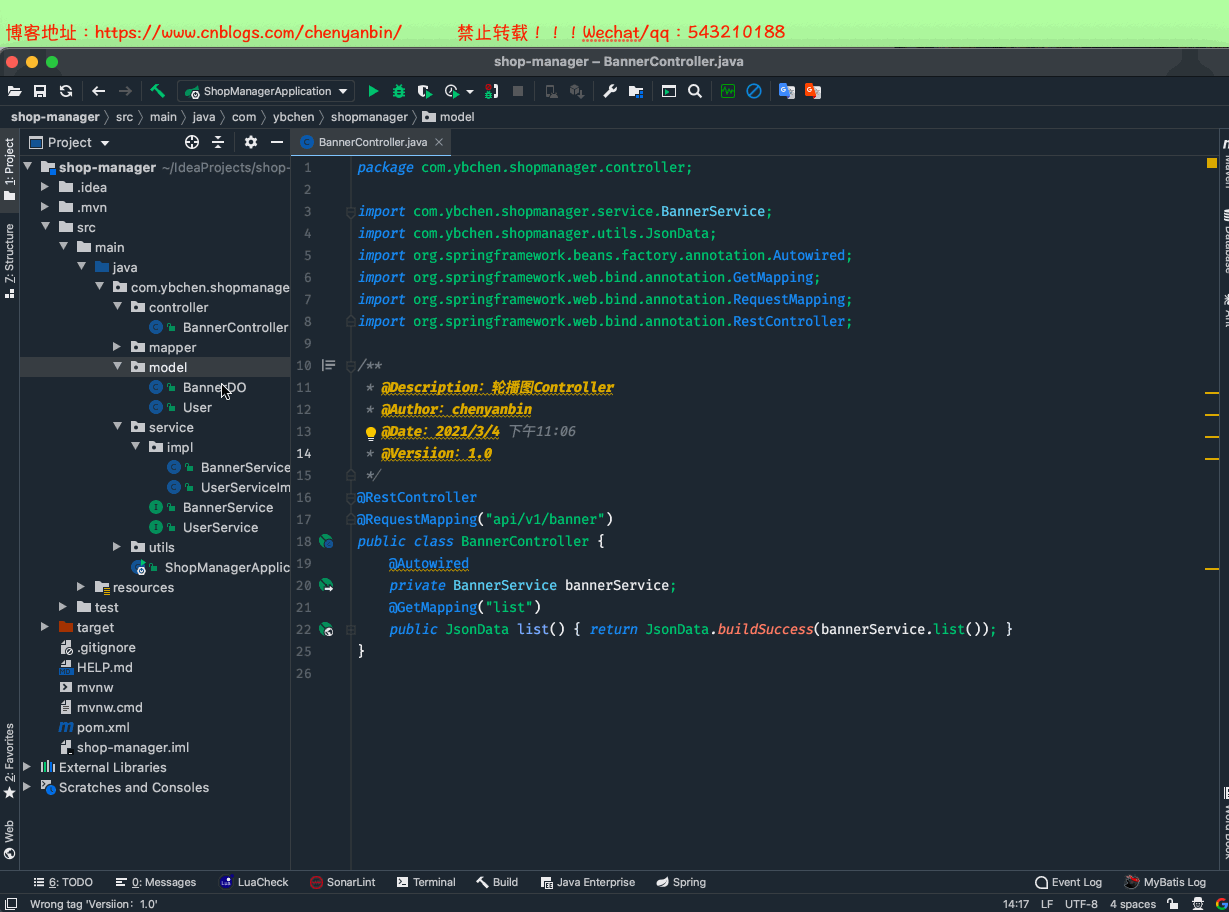Click the Run Anything terminal-window icon

(x=669, y=91)
